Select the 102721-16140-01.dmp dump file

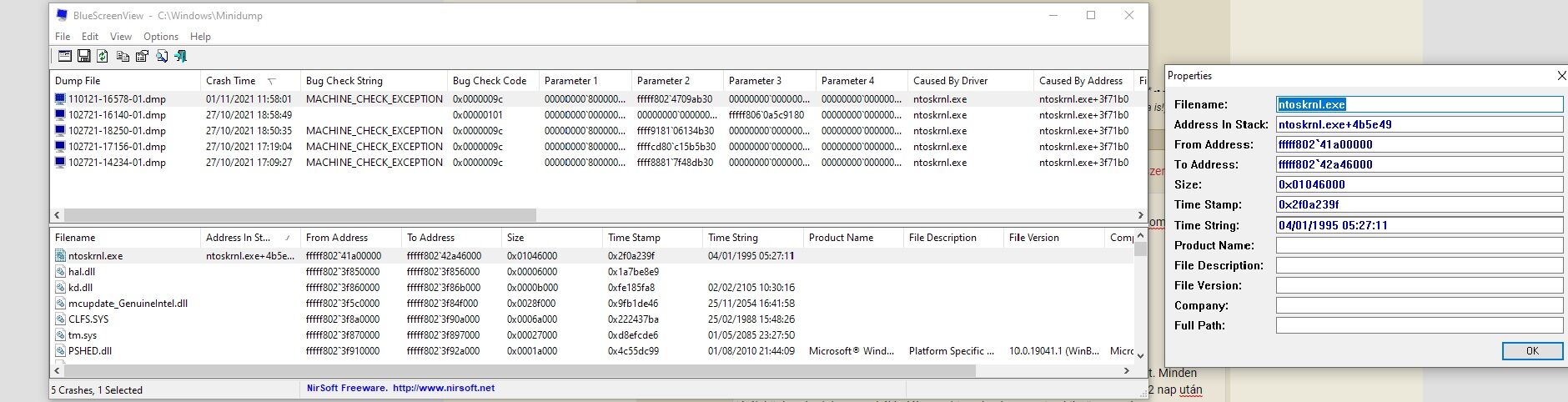(117, 115)
